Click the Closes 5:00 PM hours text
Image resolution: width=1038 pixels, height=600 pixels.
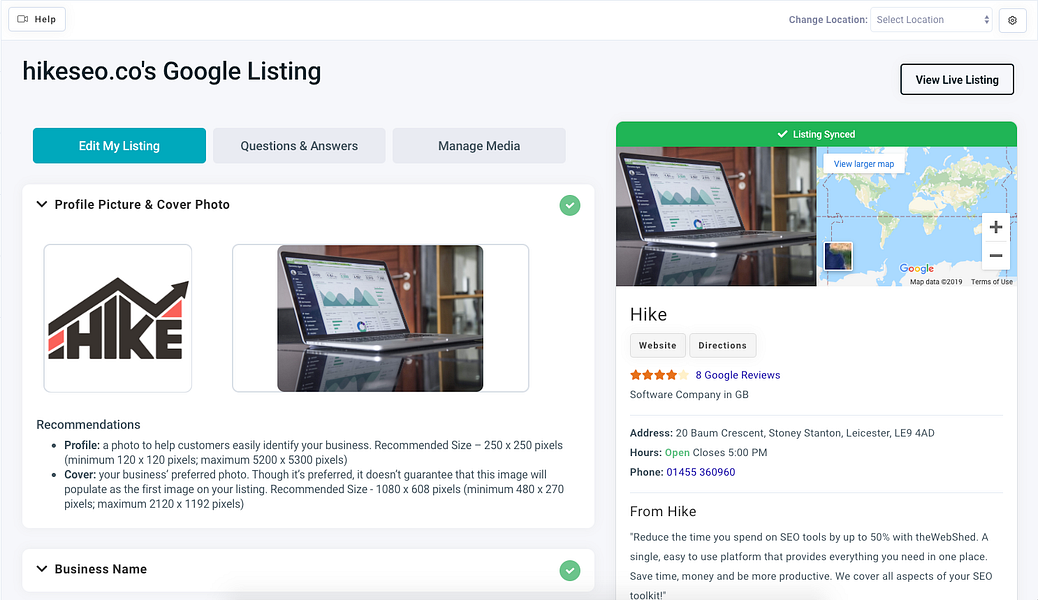pos(730,453)
